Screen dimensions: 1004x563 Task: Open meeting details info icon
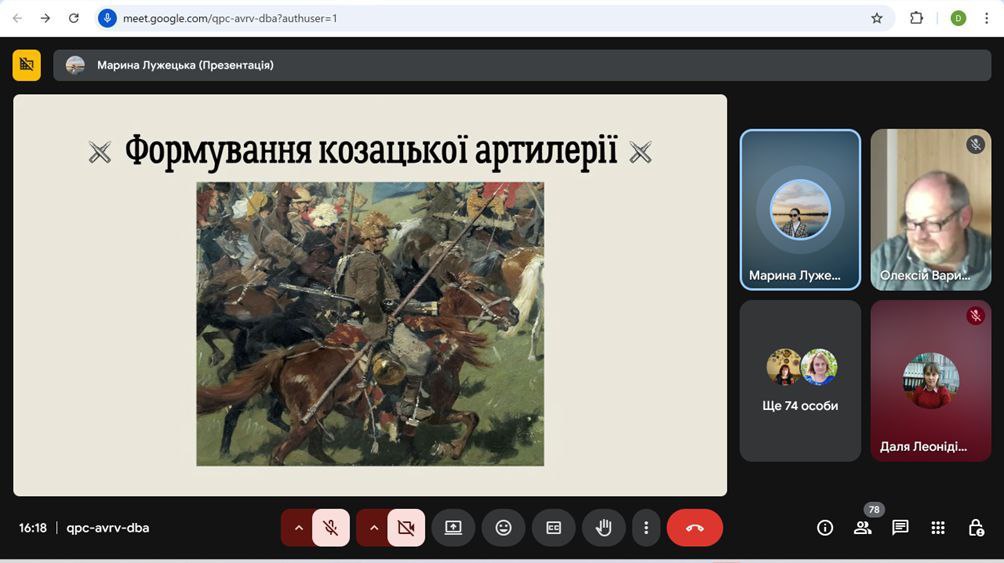point(825,528)
